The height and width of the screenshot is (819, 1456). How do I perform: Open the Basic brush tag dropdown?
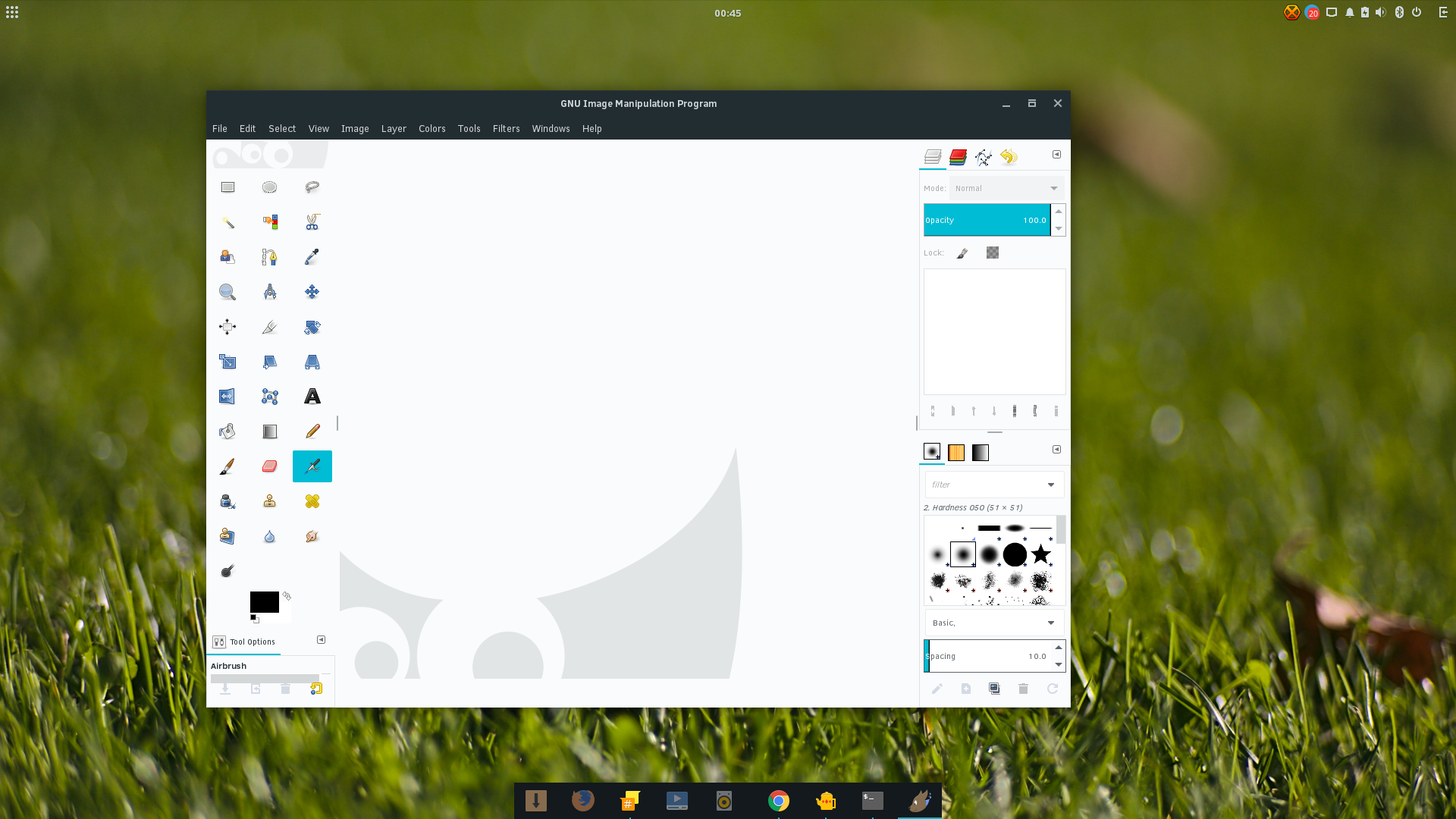click(994, 623)
